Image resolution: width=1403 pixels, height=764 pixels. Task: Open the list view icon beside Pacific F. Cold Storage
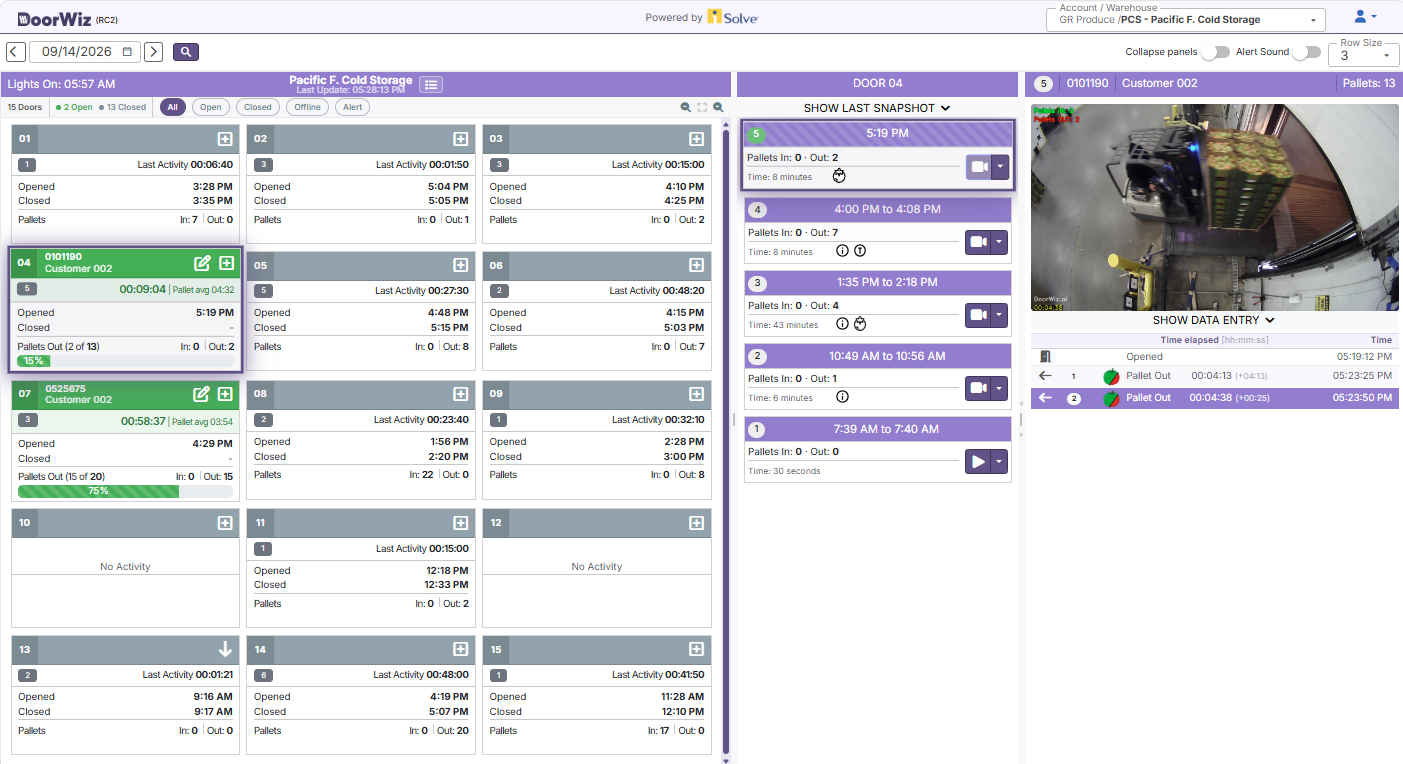pos(431,85)
